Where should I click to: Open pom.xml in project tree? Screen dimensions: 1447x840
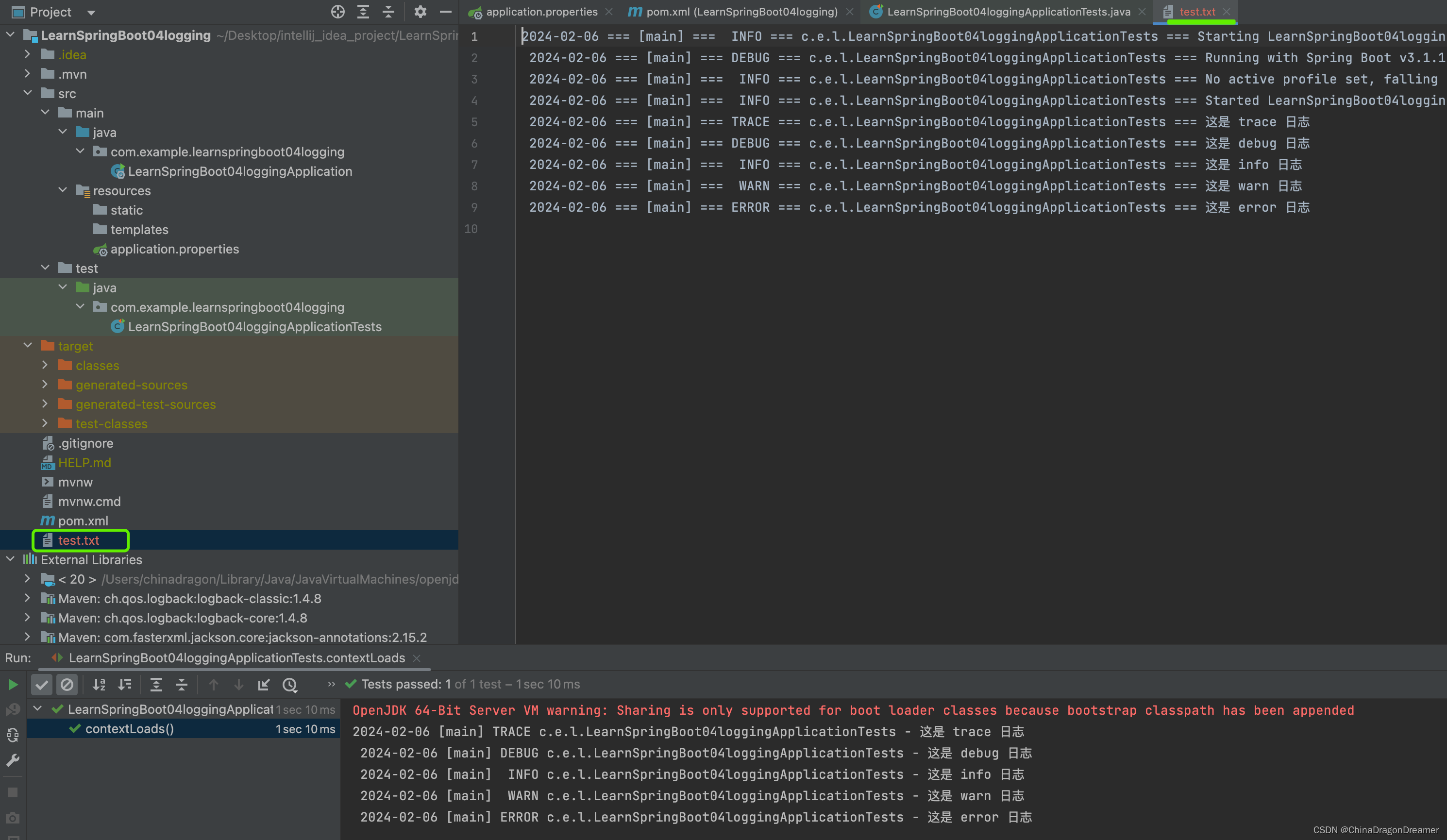point(83,521)
